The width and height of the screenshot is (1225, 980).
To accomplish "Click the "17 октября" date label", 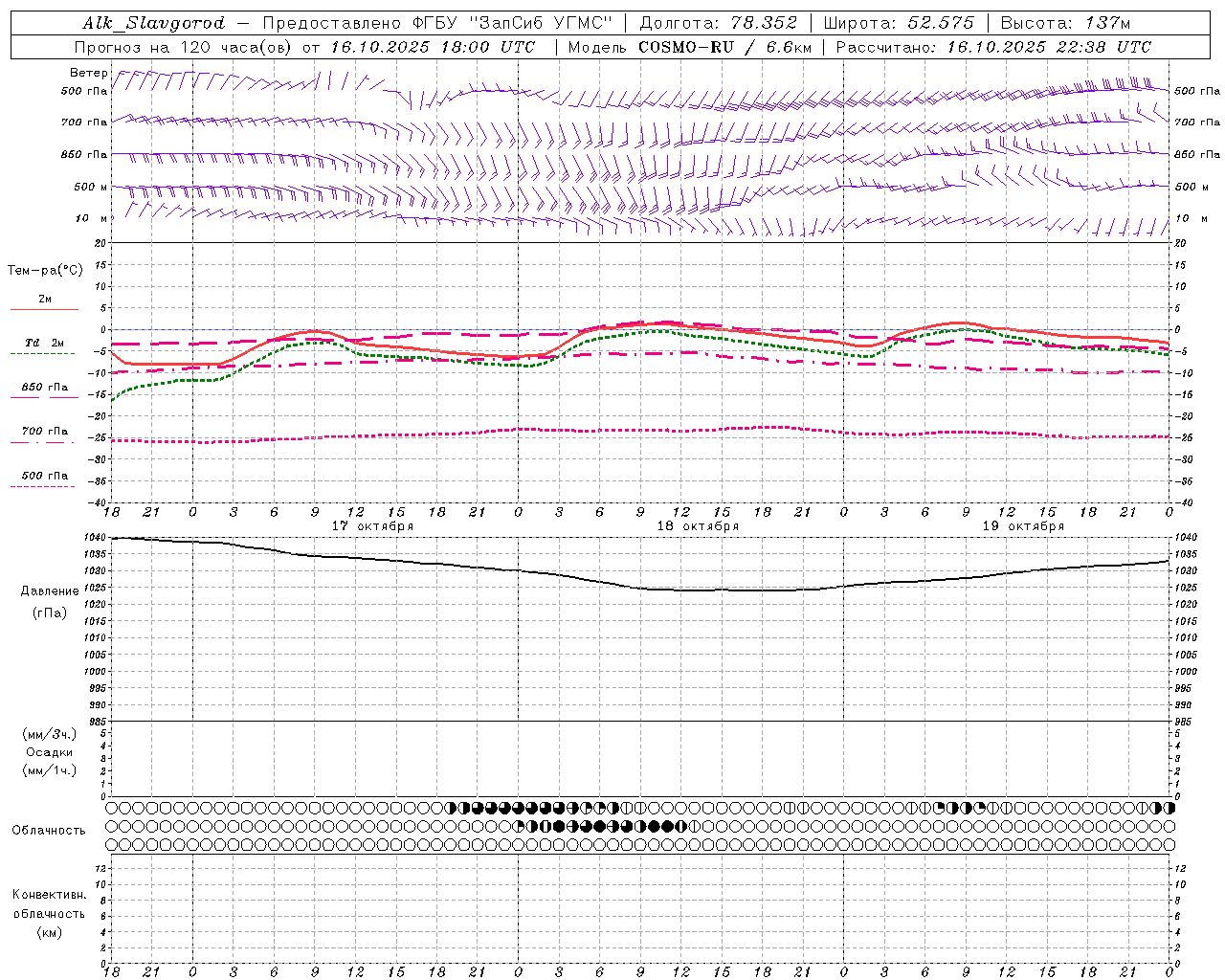I will coord(373,526).
